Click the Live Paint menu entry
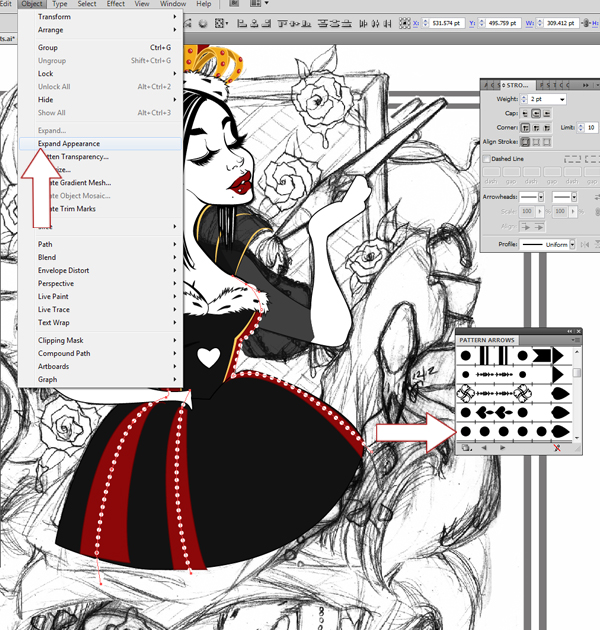Image resolution: width=600 pixels, height=630 pixels. 100,297
